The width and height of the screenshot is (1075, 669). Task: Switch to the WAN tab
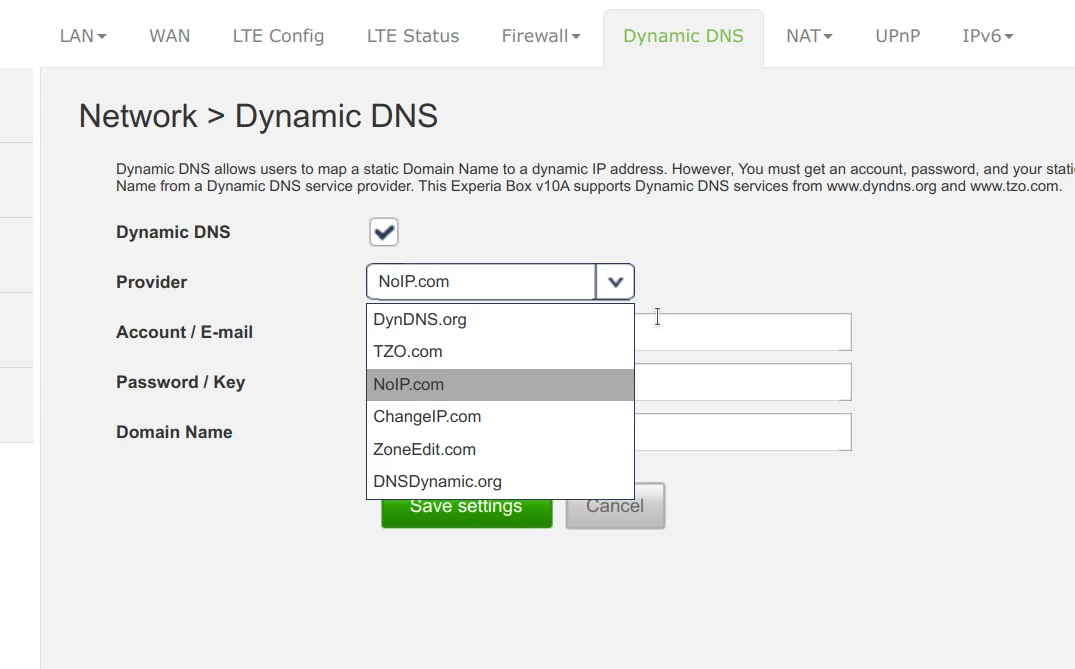click(170, 36)
